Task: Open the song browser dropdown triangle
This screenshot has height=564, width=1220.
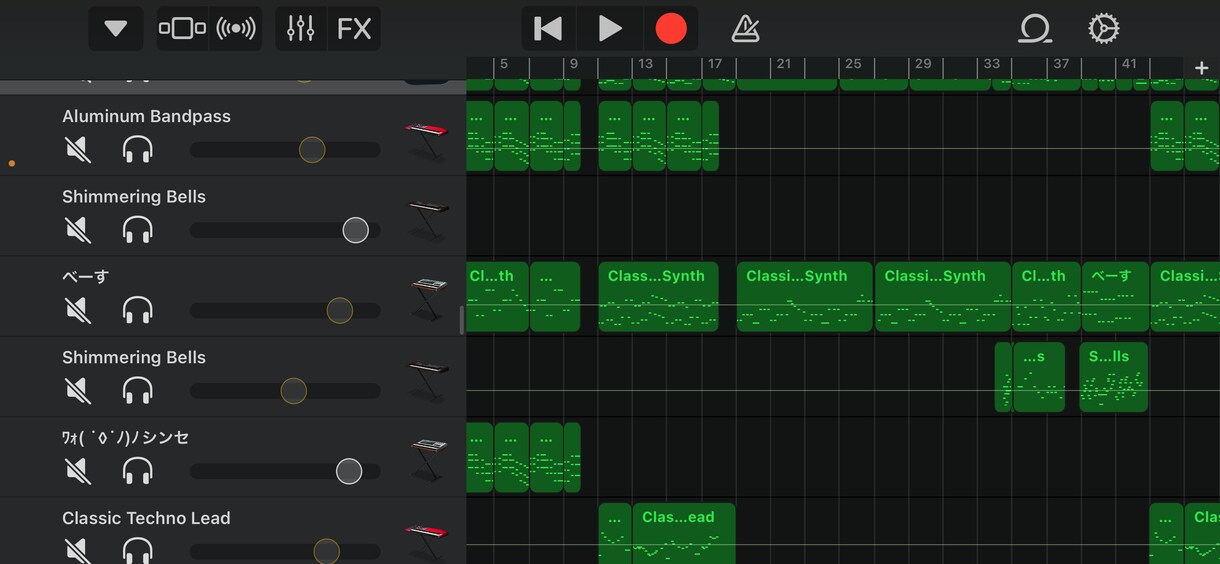Action: (x=116, y=28)
